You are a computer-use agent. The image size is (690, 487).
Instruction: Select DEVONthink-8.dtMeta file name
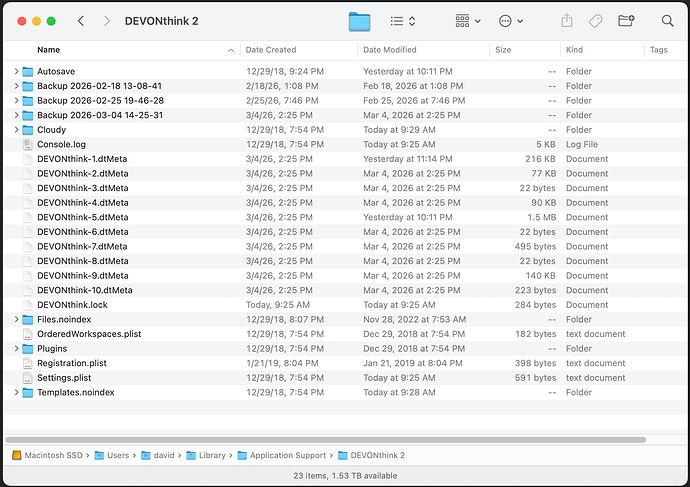point(83,261)
